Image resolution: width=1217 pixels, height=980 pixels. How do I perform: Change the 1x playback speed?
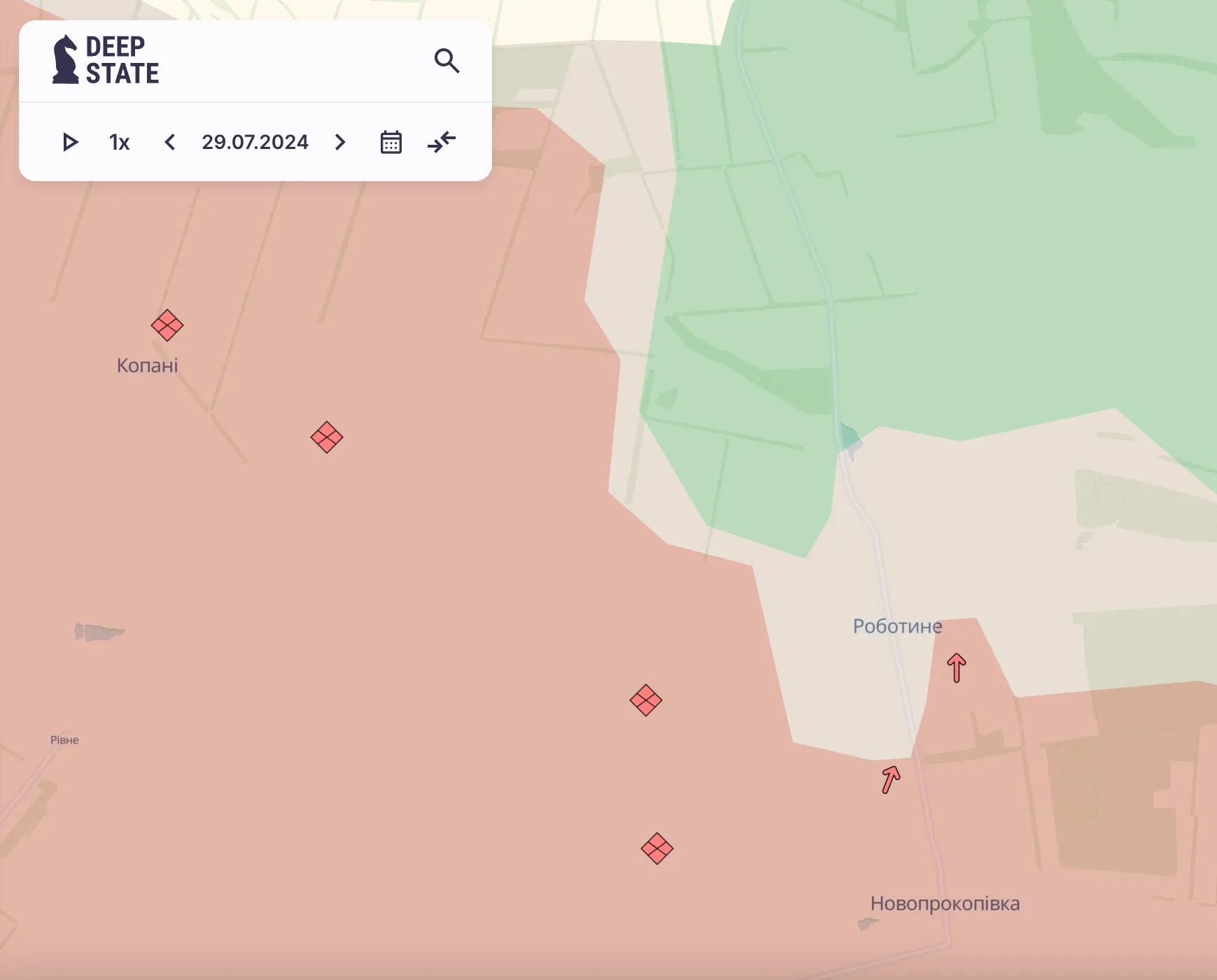119,143
